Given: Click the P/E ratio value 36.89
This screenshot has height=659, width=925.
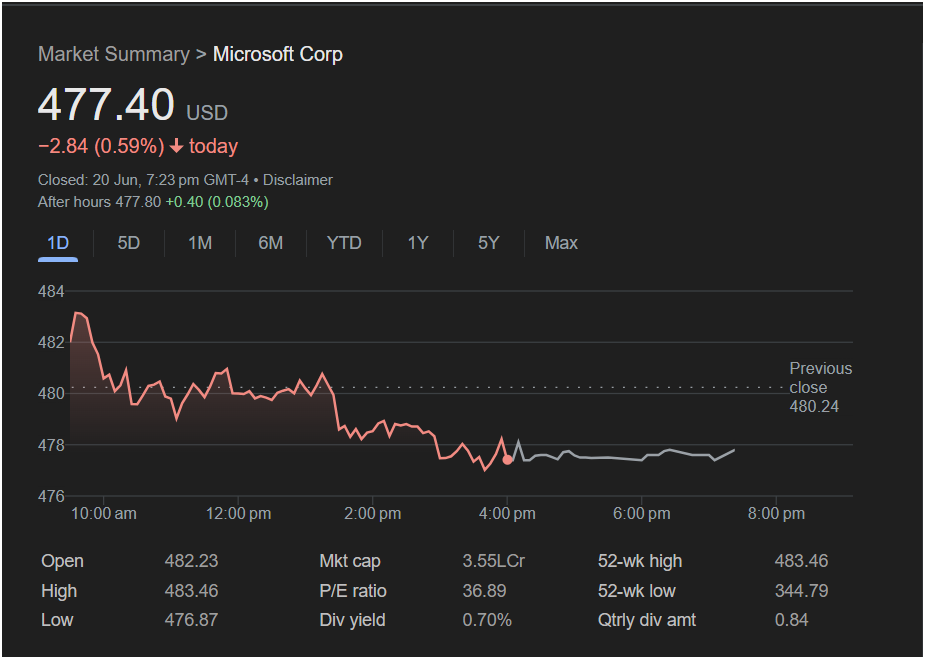Looking at the screenshot, I should pyautogui.click(x=484, y=591).
